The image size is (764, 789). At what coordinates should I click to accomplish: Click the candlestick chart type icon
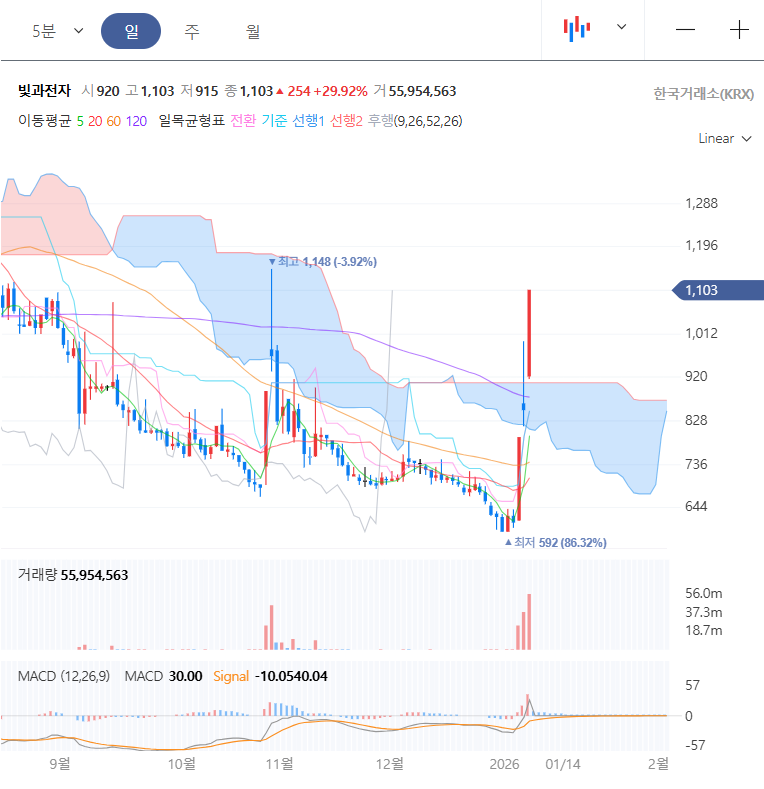(577, 29)
